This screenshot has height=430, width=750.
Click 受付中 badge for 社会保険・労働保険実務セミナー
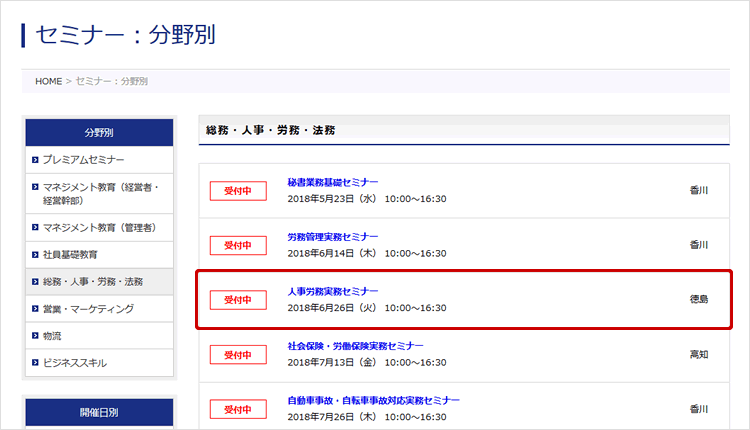(238, 355)
